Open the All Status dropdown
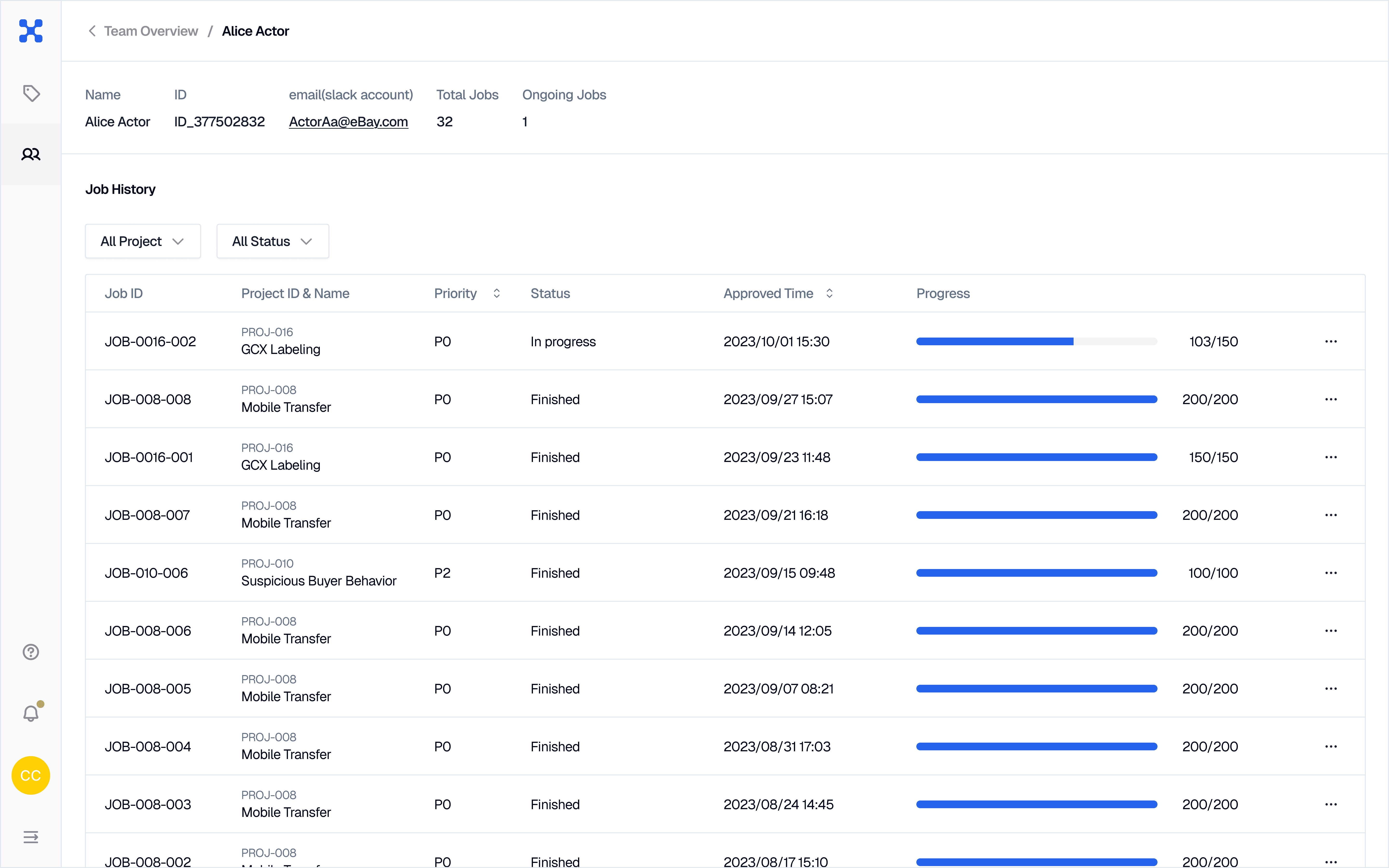This screenshot has width=1389, height=868. click(x=273, y=241)
